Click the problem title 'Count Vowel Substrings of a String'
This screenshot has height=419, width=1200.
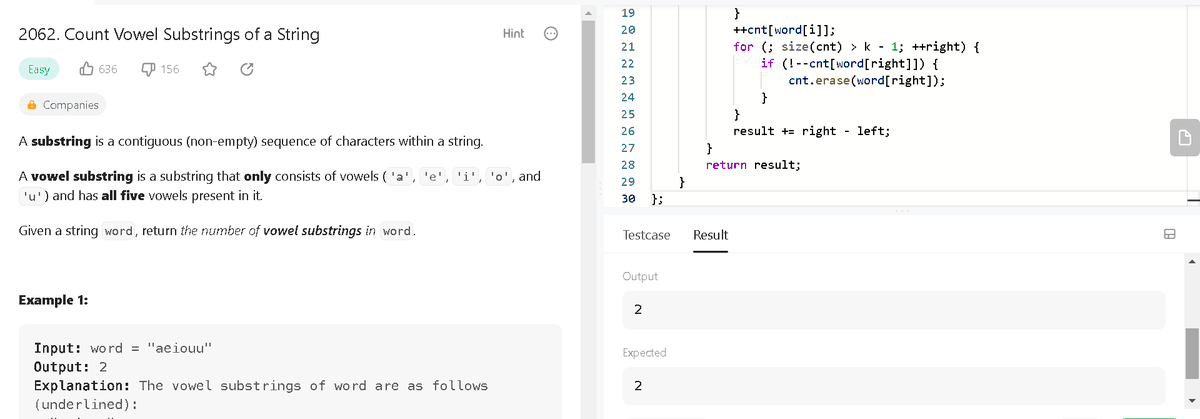point(169,35)
